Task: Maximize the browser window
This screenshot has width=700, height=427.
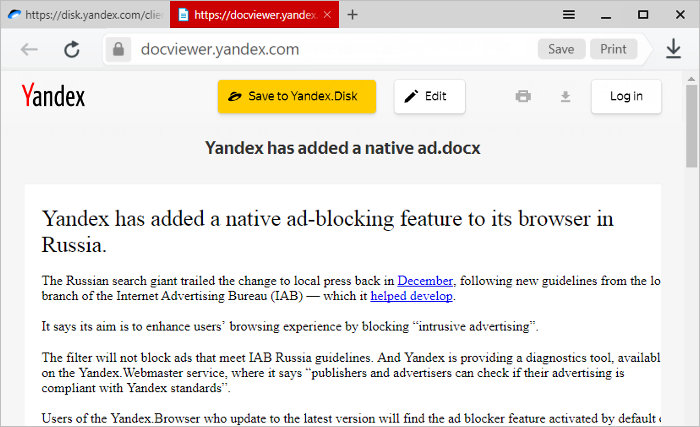Action: [643, 15]
